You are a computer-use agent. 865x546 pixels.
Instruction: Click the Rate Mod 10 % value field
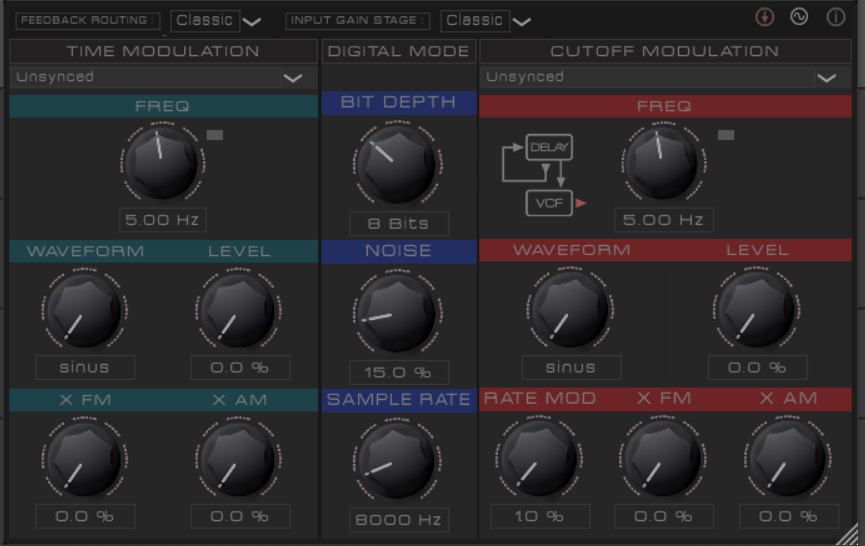tap(540, 516)
